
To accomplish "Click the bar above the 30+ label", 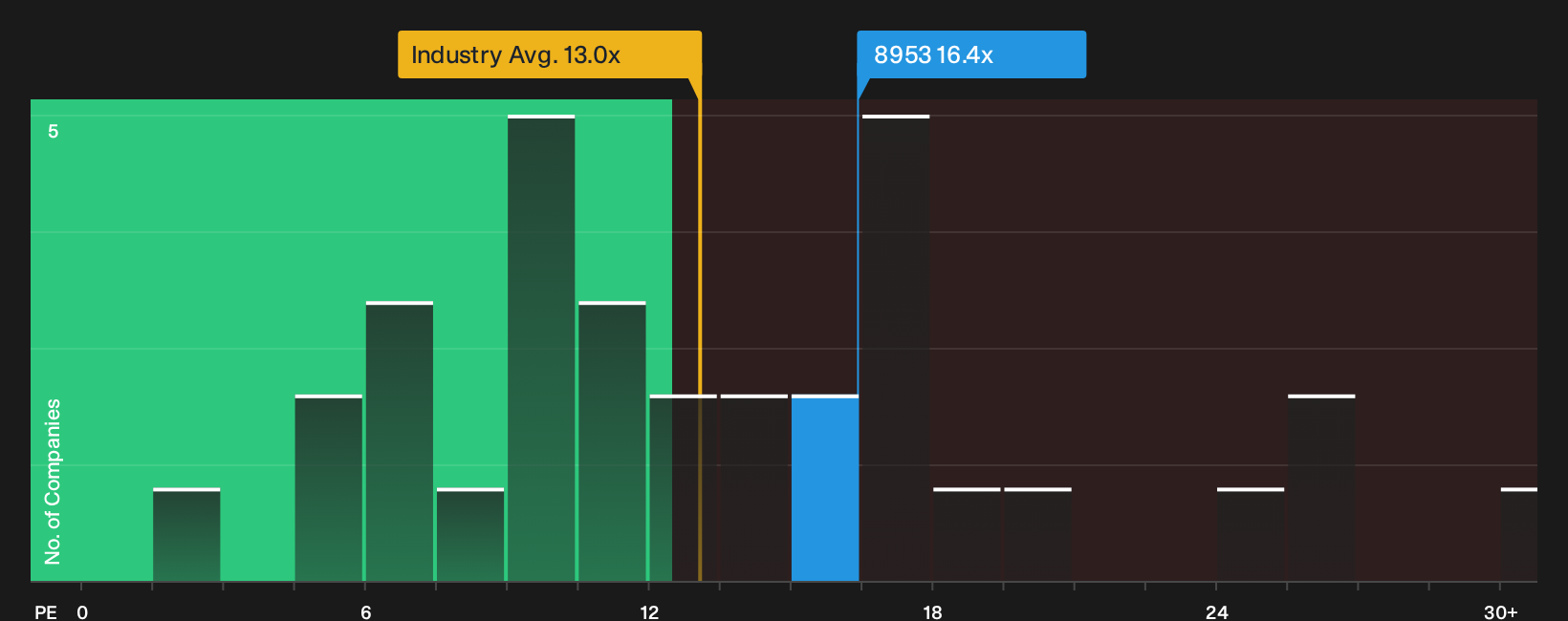I will (1519, 535).
